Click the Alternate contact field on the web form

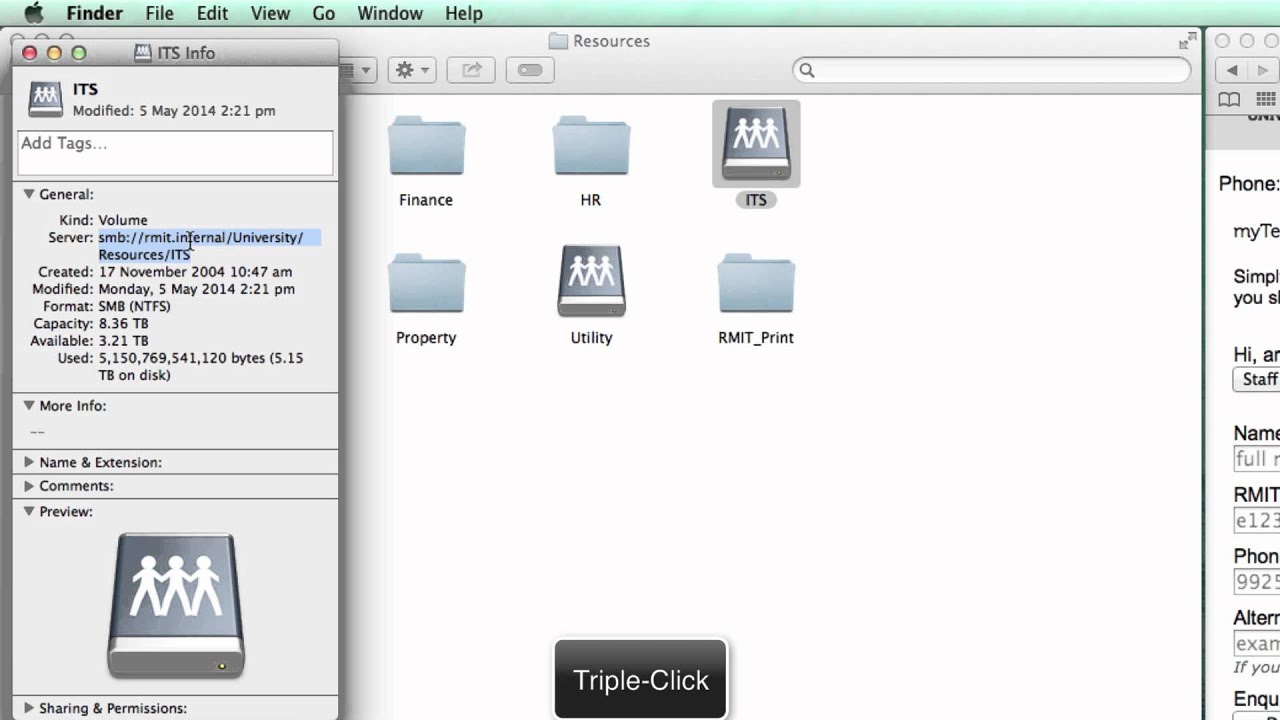click(x=1257, y=643)
